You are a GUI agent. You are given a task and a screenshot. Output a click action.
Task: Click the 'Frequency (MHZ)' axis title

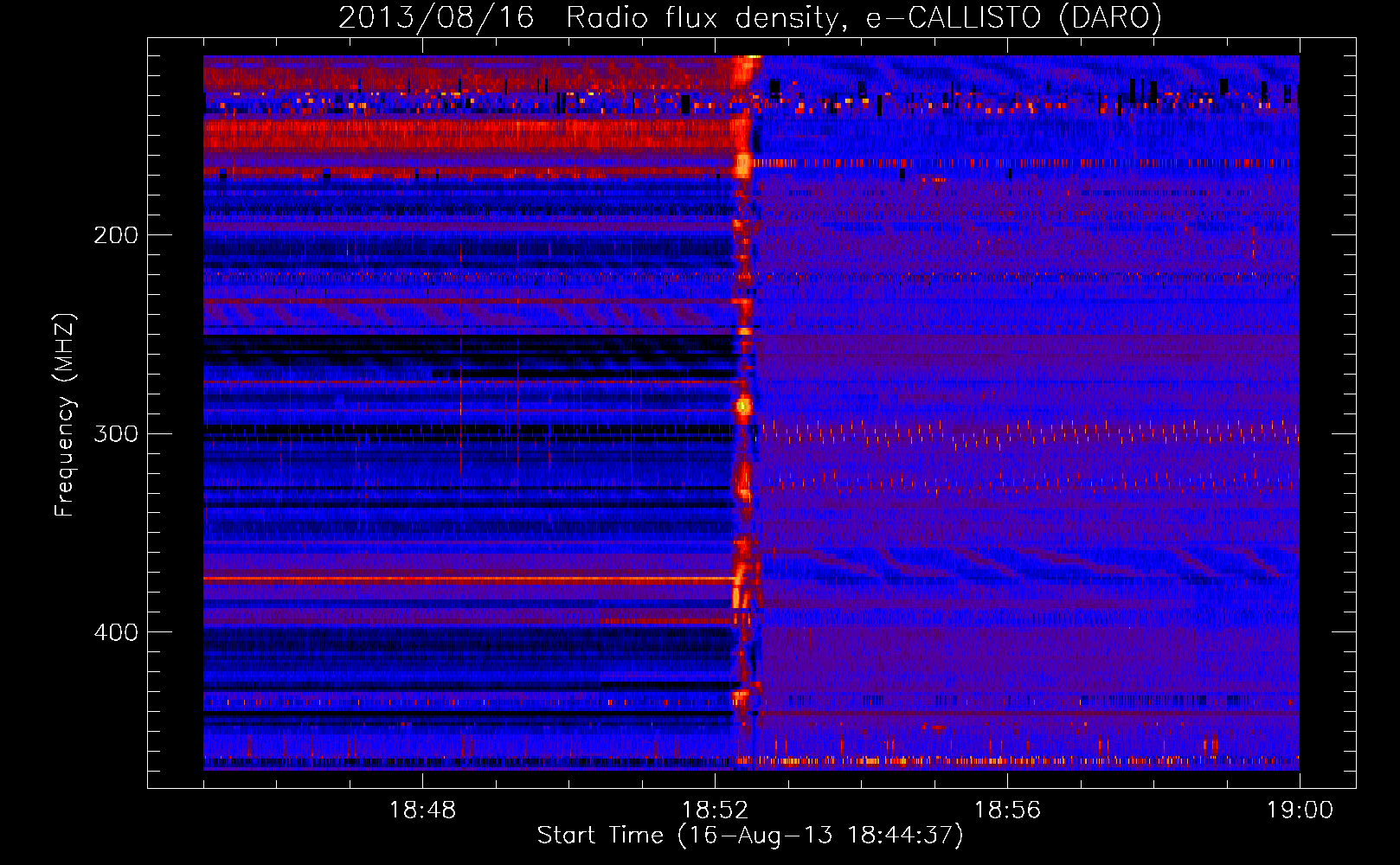[65, 414]
